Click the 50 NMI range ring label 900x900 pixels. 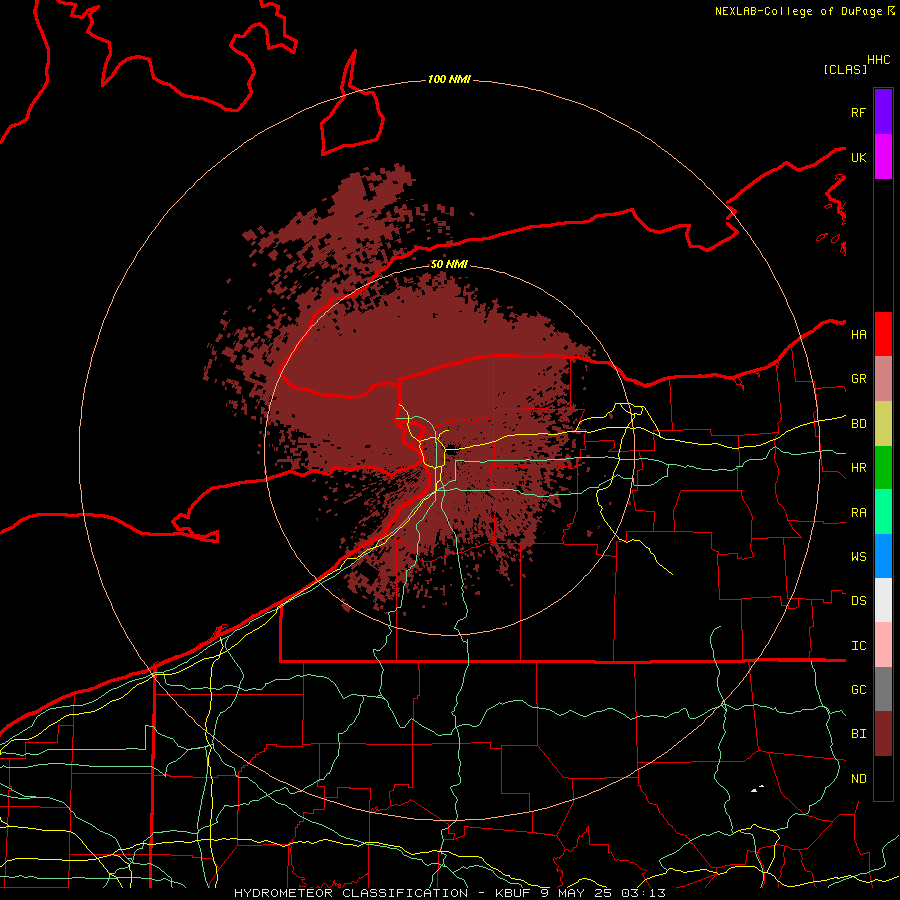pos(449,264)
